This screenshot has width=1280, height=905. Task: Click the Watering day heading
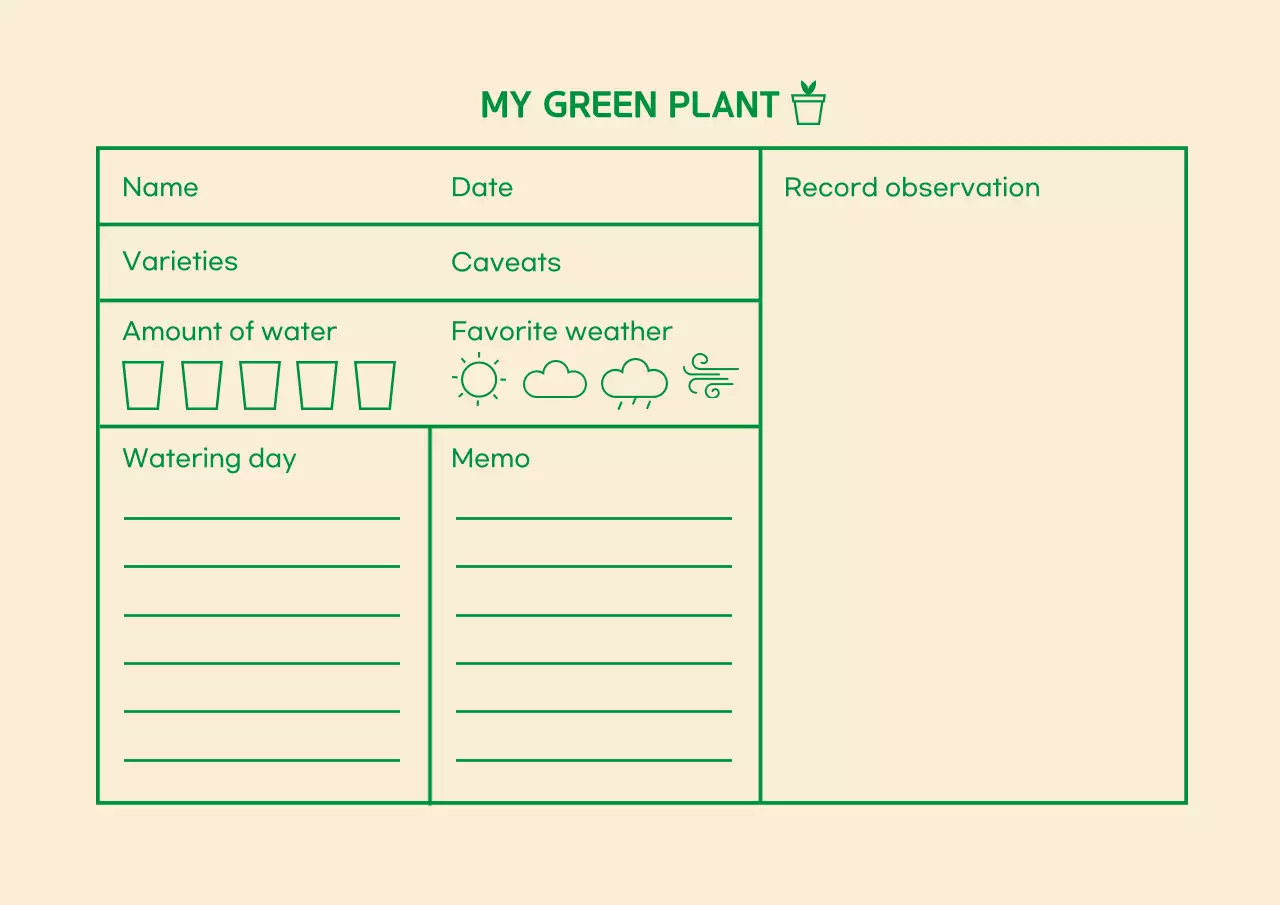tap(209, 458)
